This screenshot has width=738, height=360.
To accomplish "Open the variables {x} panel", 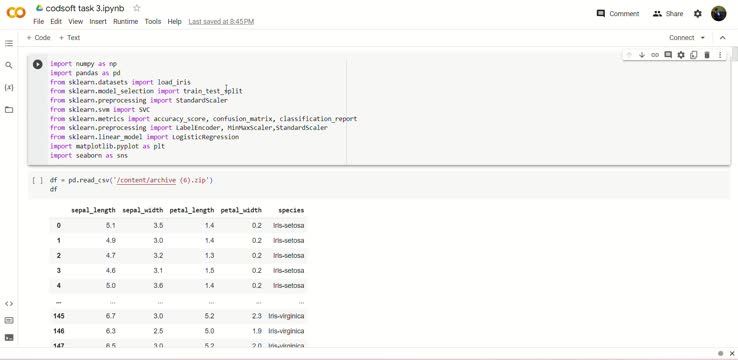I will point(9,88).
